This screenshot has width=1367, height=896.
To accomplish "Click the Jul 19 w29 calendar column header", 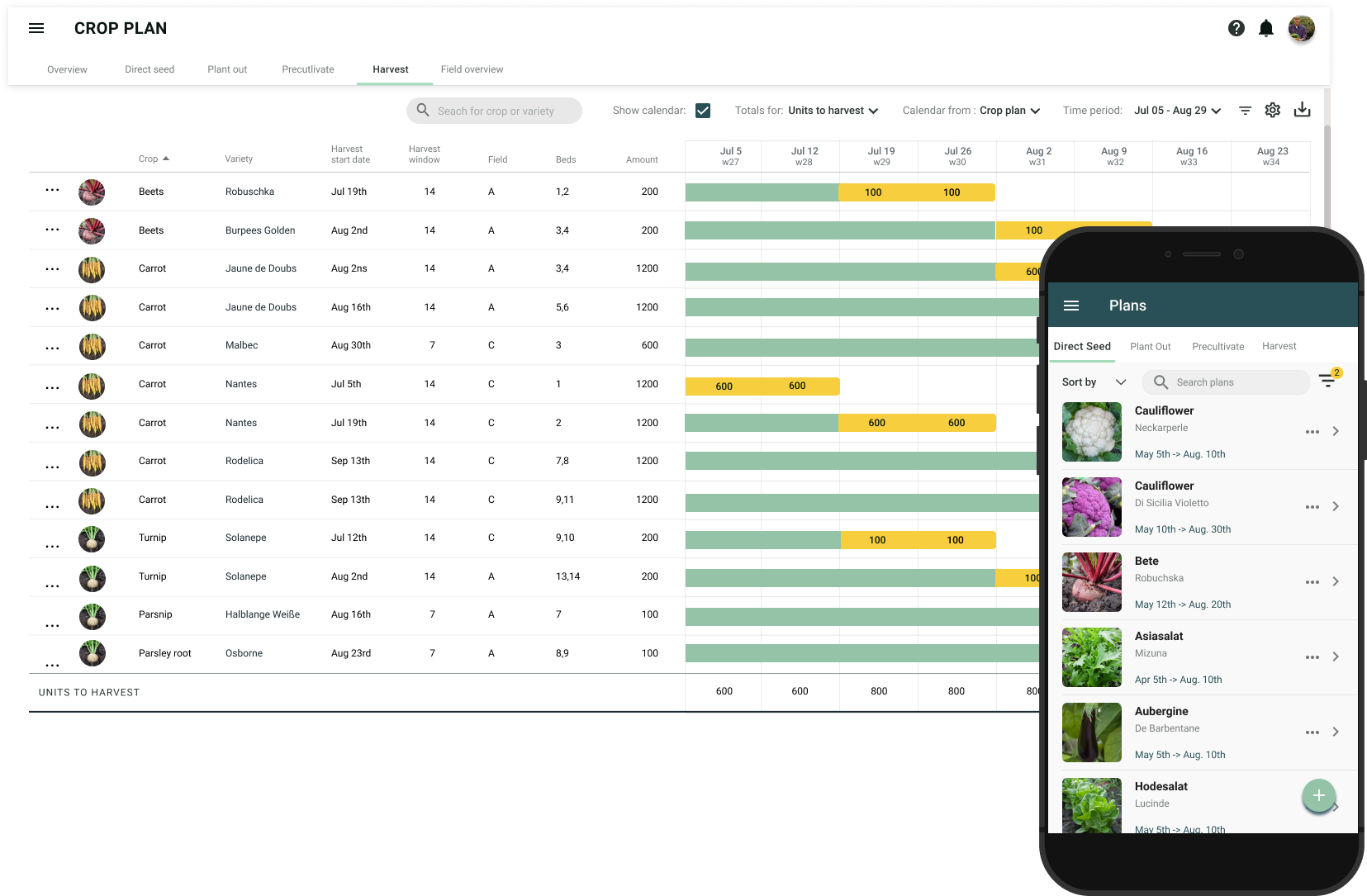I will tap(881, 156).
